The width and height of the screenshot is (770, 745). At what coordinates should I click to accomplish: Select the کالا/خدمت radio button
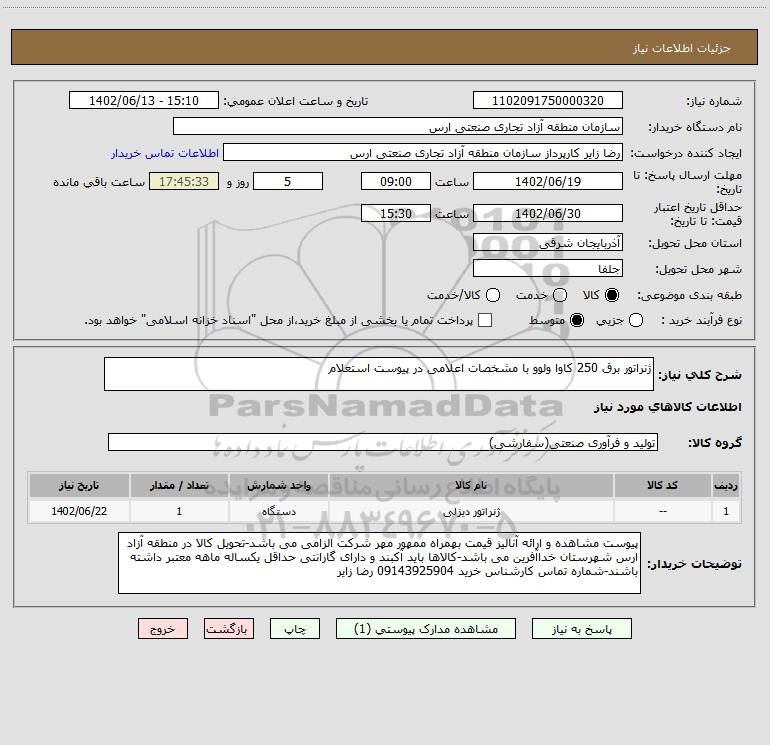(493, 295)
